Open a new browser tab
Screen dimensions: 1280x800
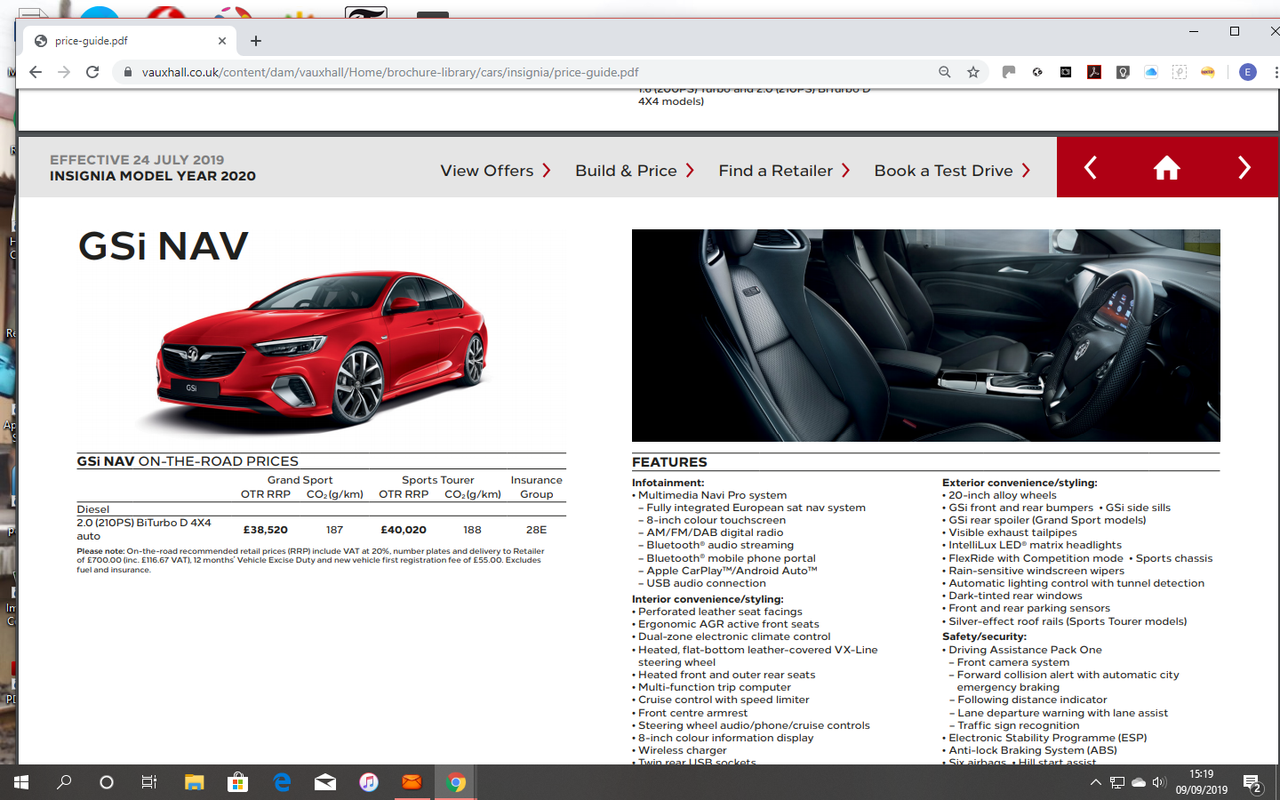[x=256, y=41]
